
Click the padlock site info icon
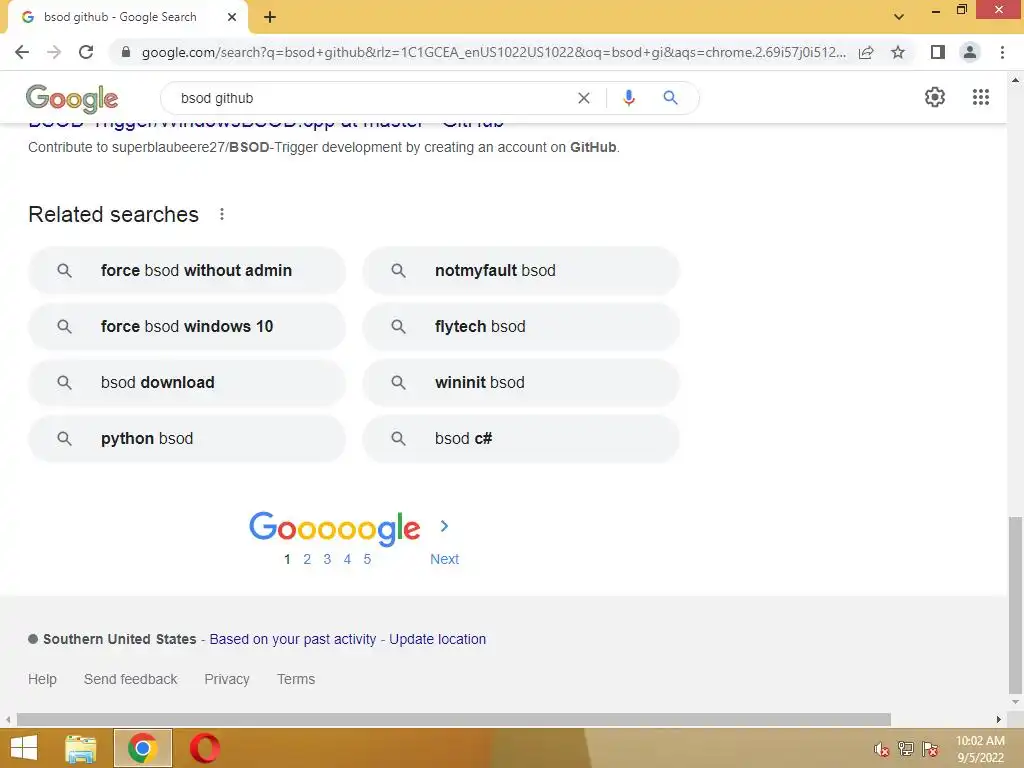[x=126, y=52]
